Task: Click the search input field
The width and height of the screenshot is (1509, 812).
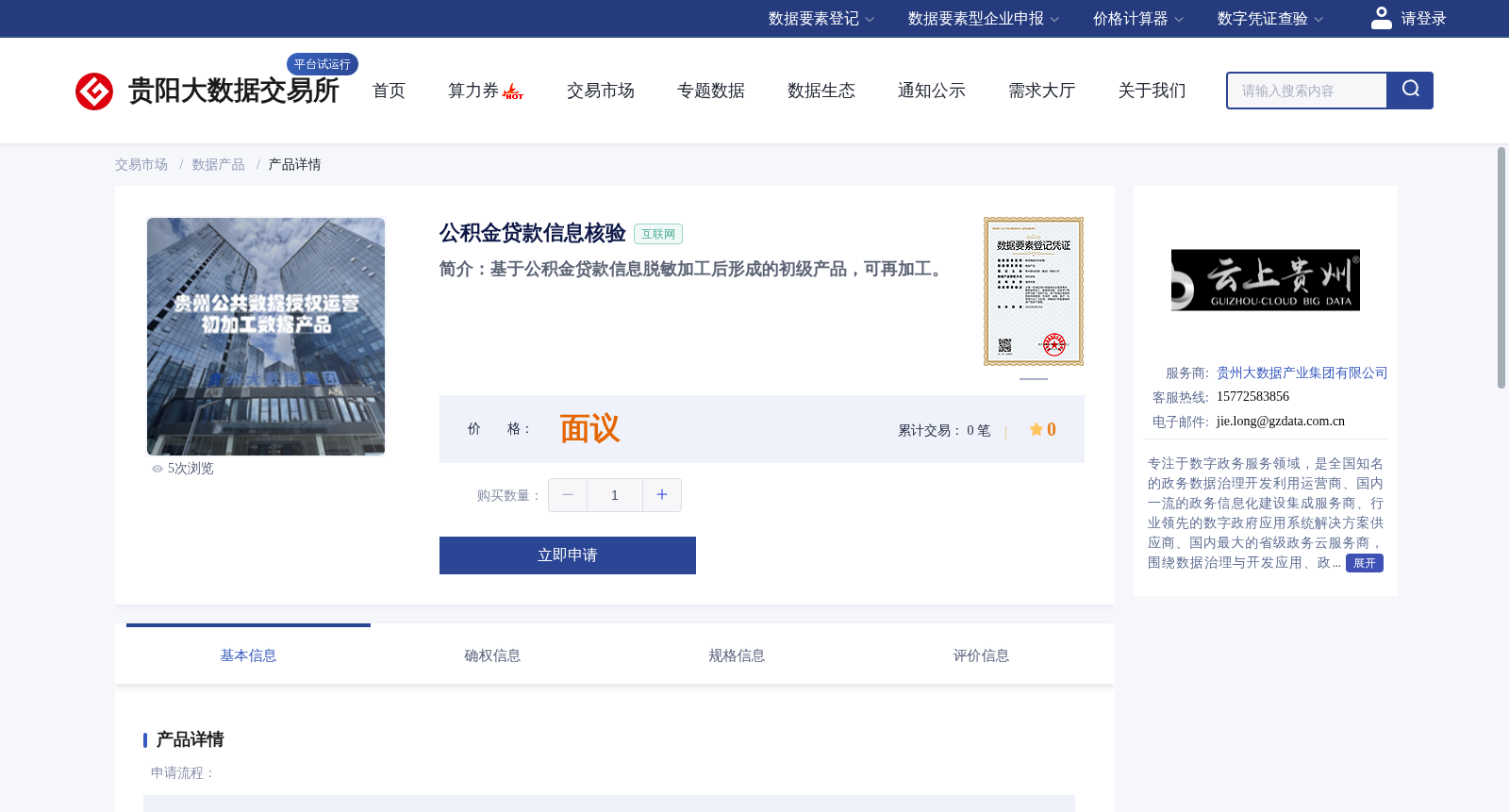Action: click(x=1307, y=91)
